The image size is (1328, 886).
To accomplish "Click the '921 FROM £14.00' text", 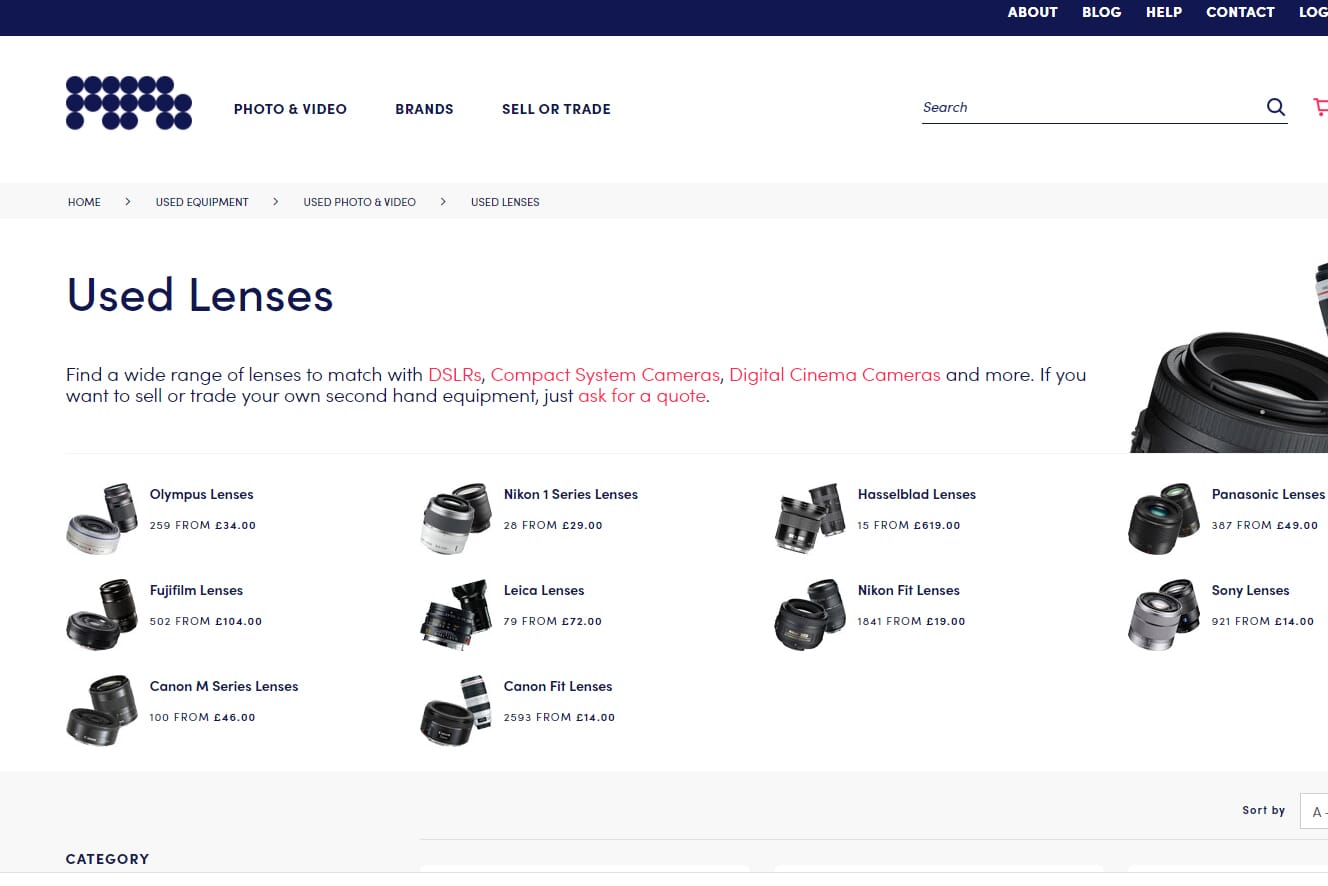I will tap(1263, 621).
